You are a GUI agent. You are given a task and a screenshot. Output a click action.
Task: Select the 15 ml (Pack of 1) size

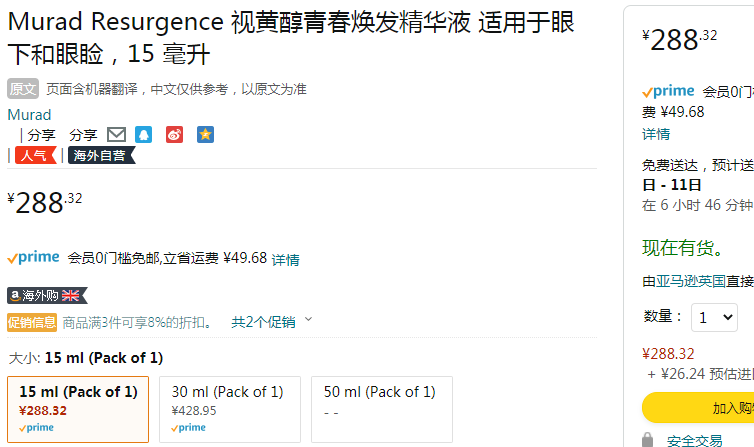click(x=78, y=409)
